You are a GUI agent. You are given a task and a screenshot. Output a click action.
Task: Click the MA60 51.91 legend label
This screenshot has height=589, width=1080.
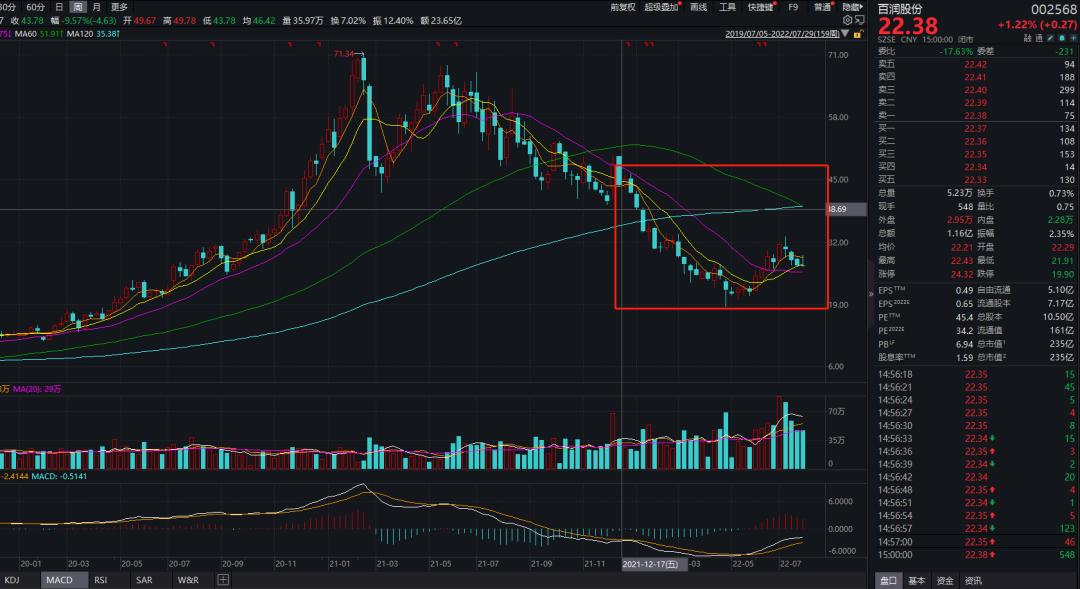click(x=39, y=34)
